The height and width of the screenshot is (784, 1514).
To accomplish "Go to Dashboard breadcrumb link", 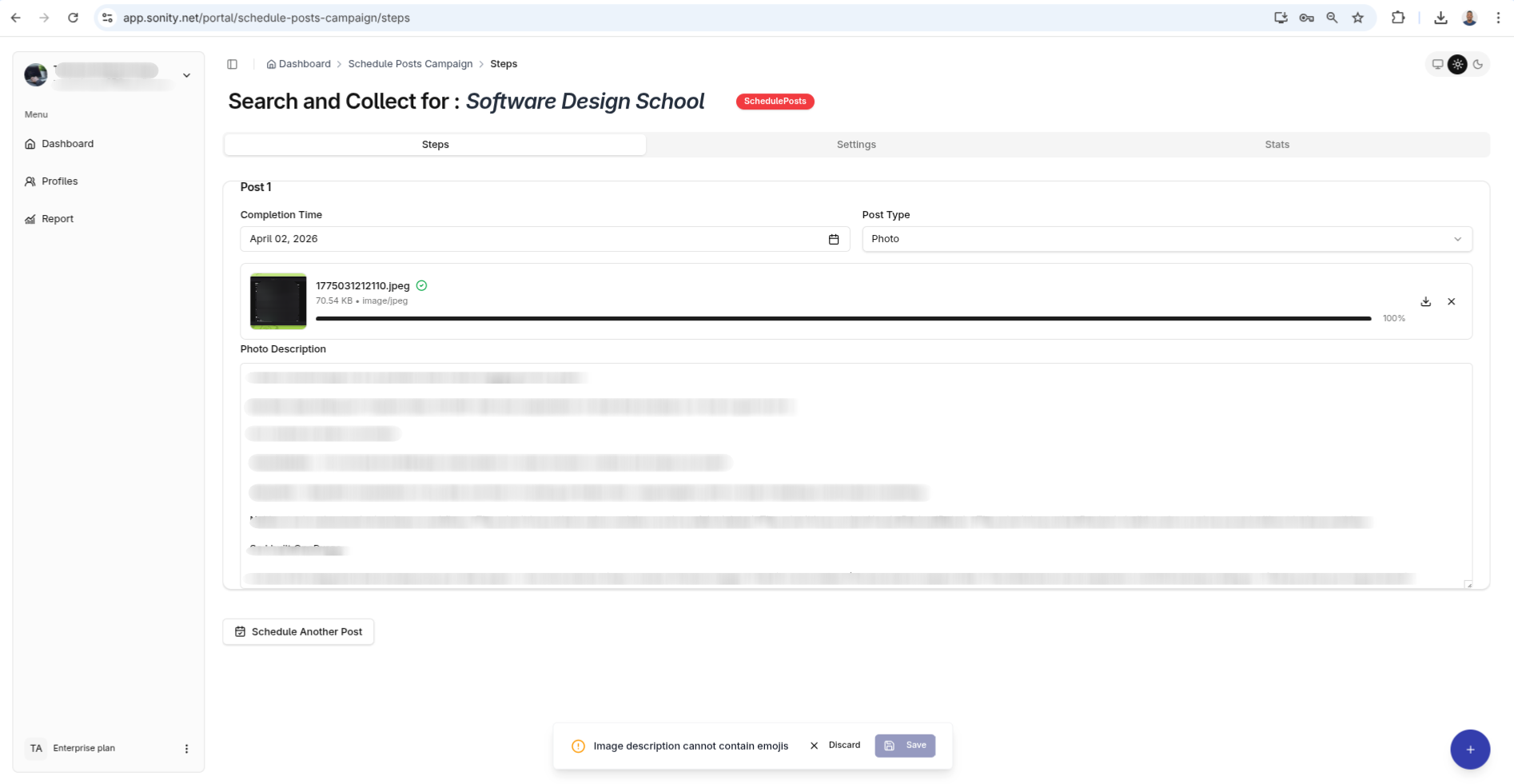I will coord(298,64).
